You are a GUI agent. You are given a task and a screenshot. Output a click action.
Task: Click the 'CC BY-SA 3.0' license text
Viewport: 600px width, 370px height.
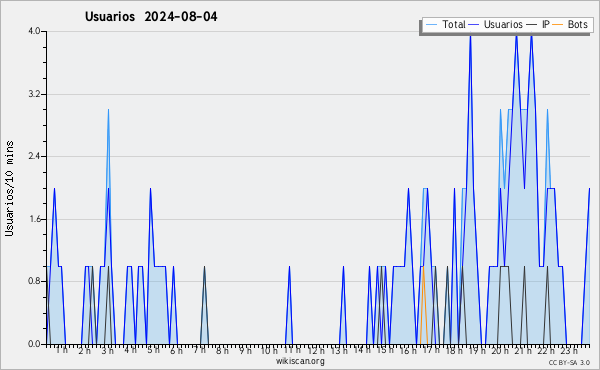pos(569,363)
